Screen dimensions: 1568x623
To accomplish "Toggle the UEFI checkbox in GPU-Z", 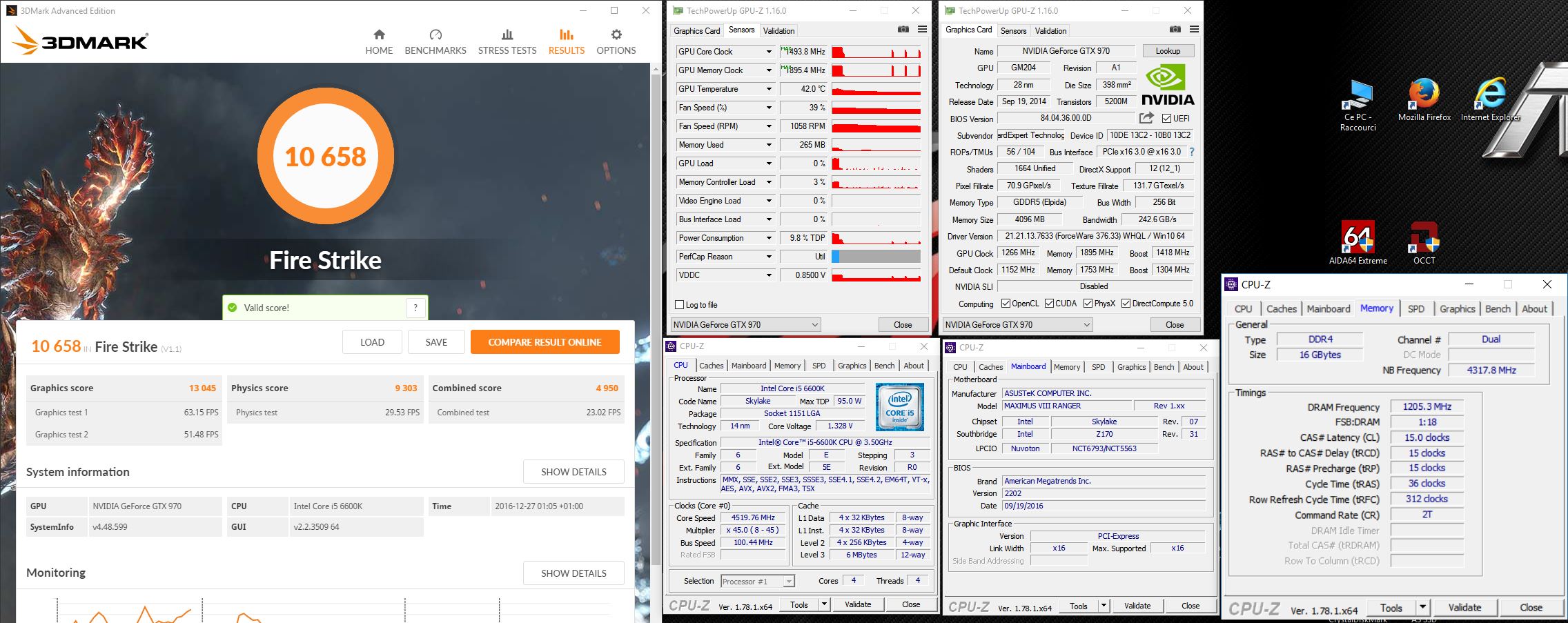I will tap(1166, 119).
